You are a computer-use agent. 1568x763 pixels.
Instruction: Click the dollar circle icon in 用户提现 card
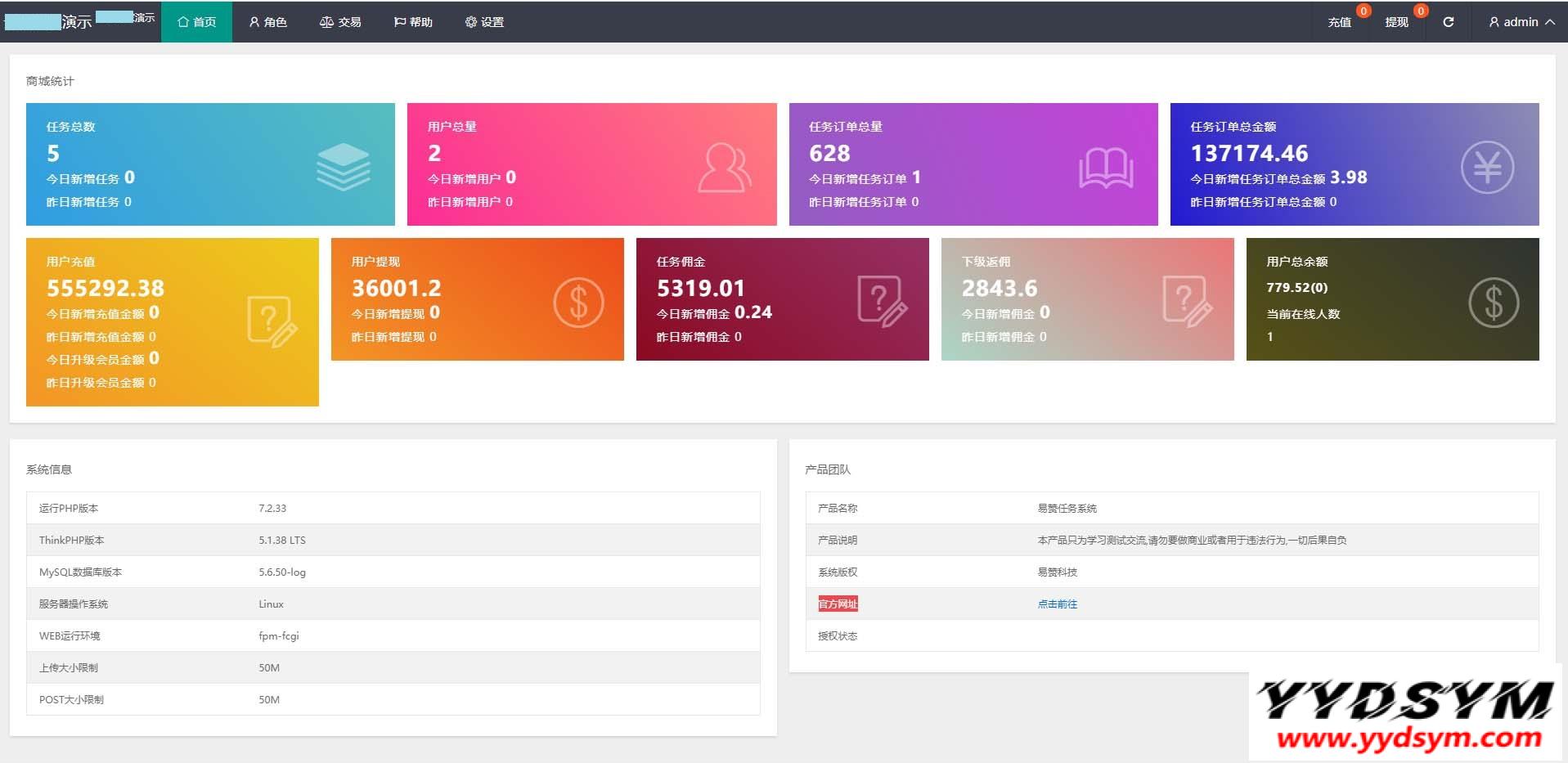click(578, 303)
